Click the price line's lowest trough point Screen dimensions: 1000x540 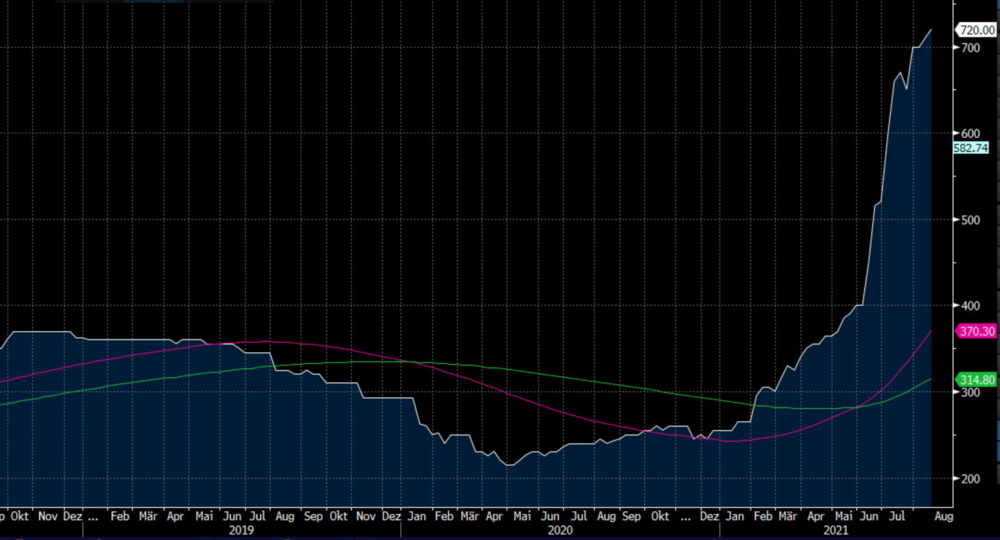[x=510, y=465]
